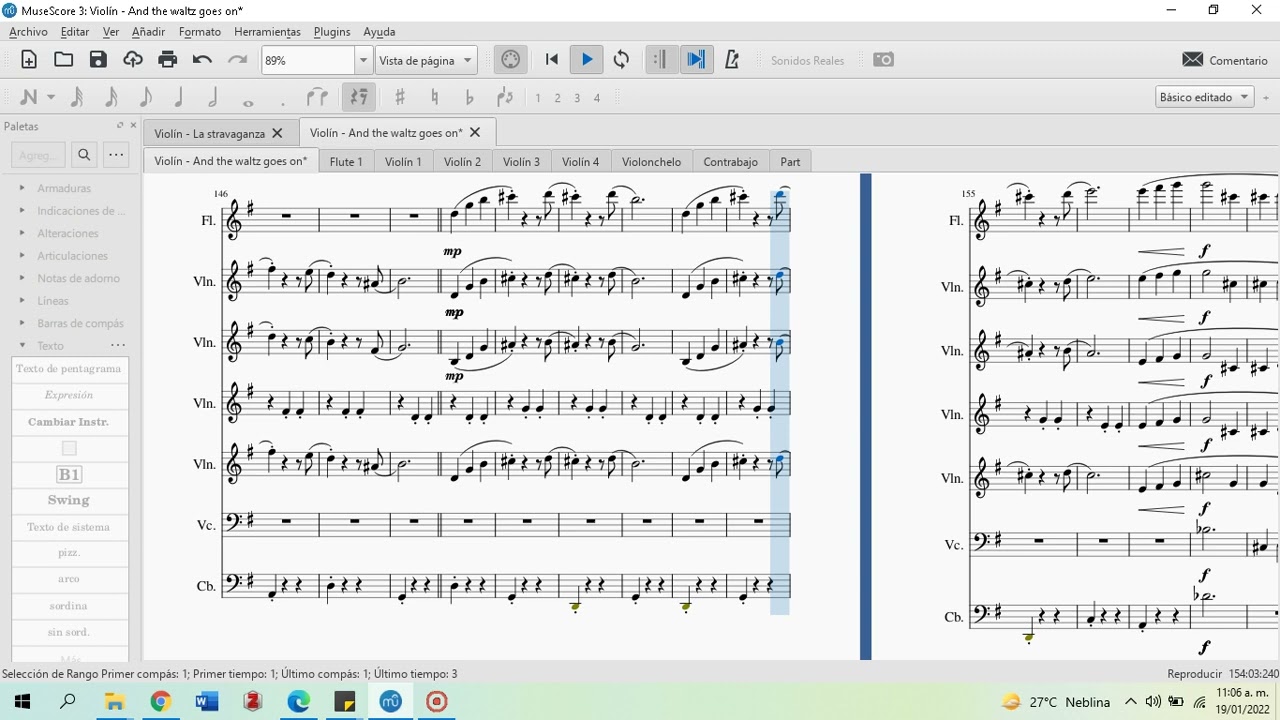Select the 16th note duration

[111, 97]
